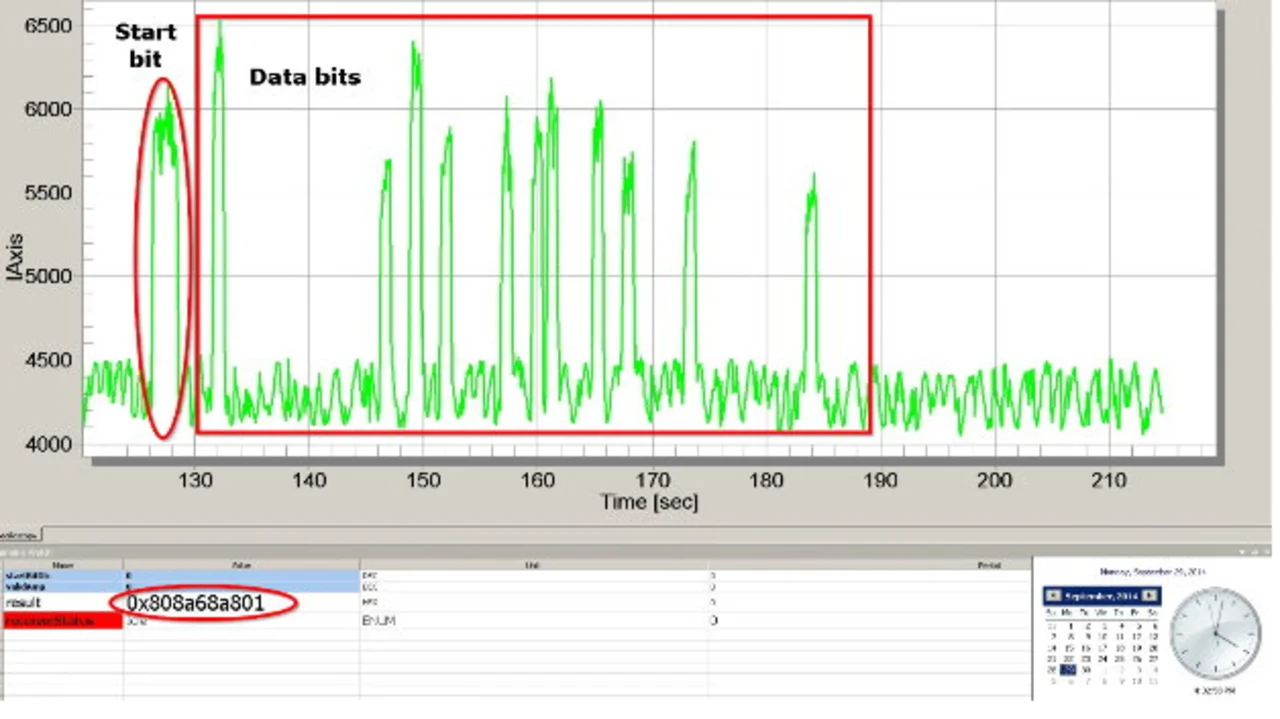Screen dimensions: 1280x719
Task: Select the result row name cell
Action: 62,603
